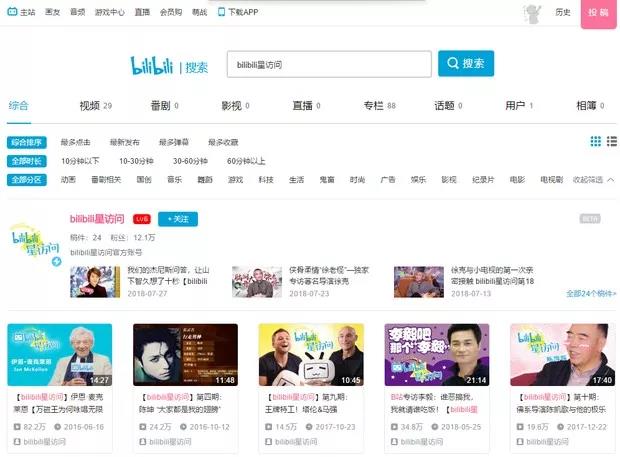Follow the channel with the 关注 button
This screenshot has width=620, height=457.
tap(177, 219)
